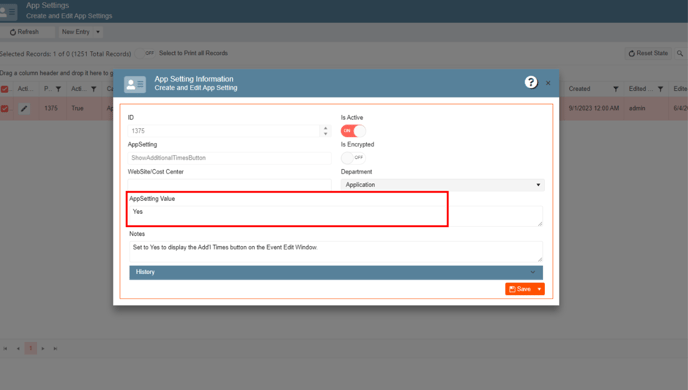Click the Created column header
The height and width of the screenshot is (390, 688).
(579, 89)
